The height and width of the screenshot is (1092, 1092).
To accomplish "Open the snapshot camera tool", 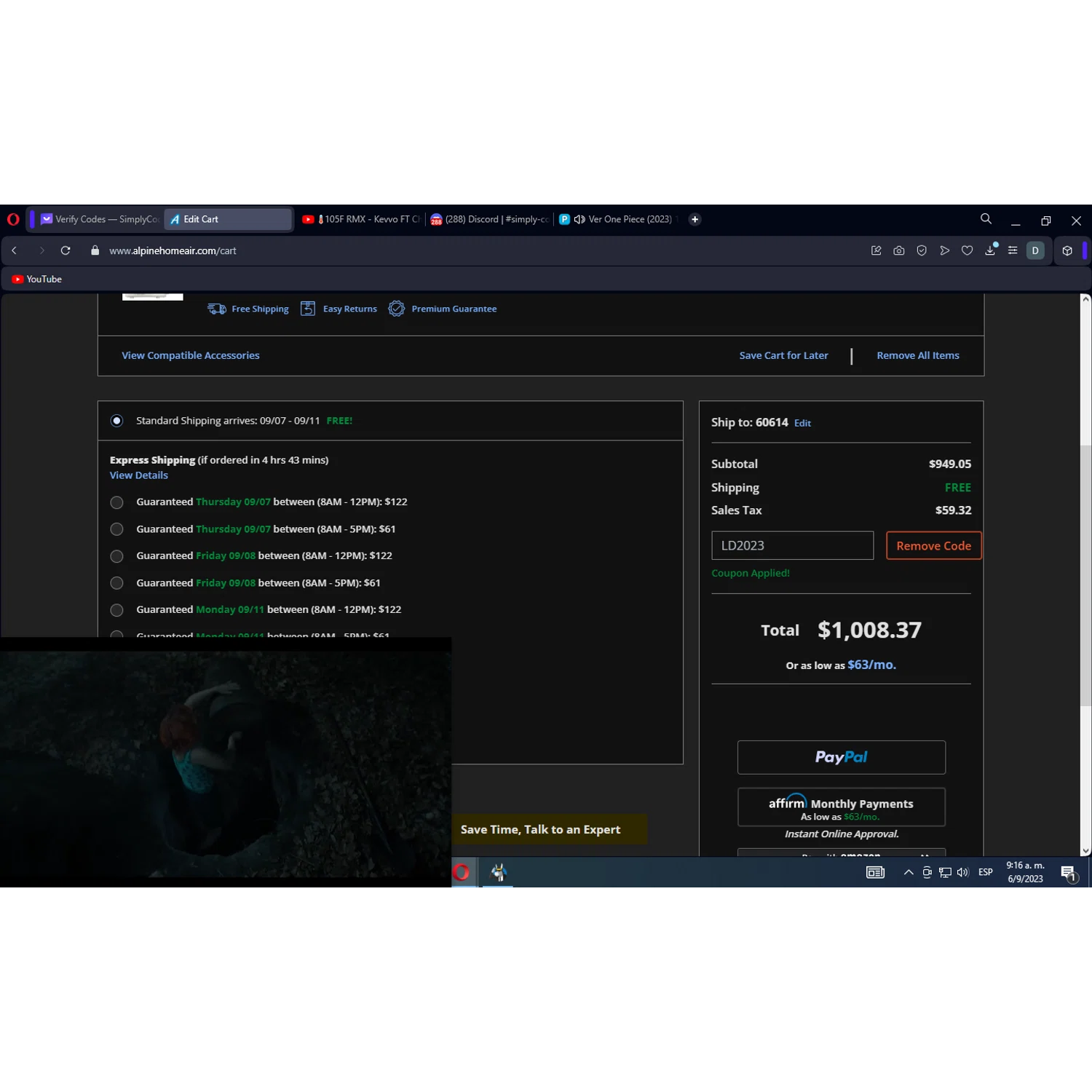I will click(899, 250).
